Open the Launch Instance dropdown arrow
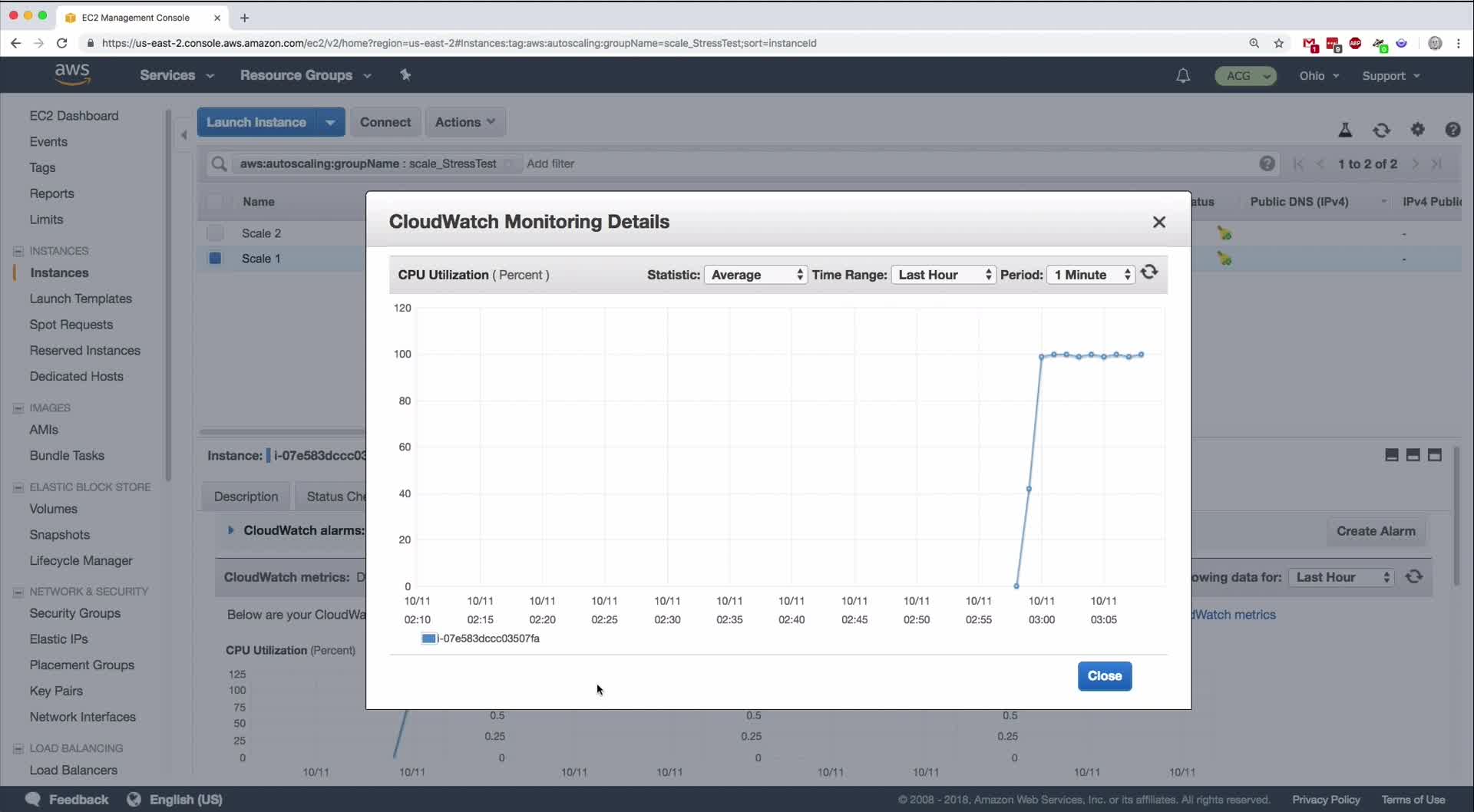The width and height of the screenshot is (1474, 812). coord(330,122)
